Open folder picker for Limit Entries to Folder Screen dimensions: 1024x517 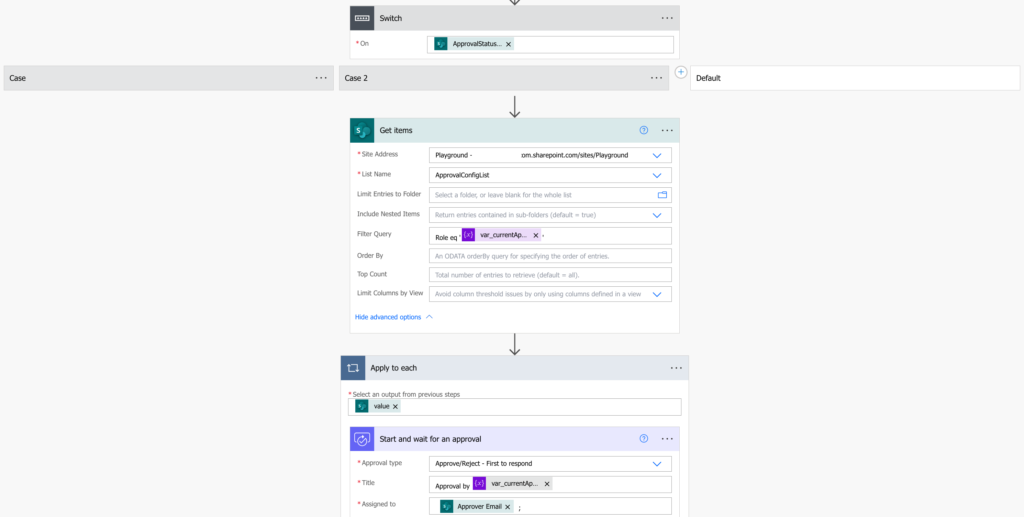(662, 195)
